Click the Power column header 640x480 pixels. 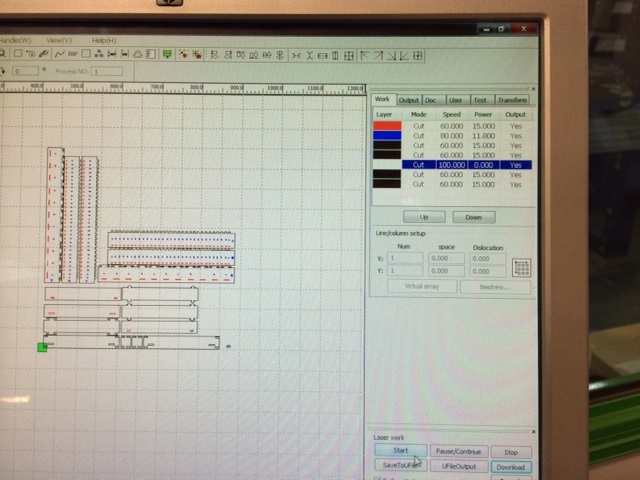pos(483,115)
